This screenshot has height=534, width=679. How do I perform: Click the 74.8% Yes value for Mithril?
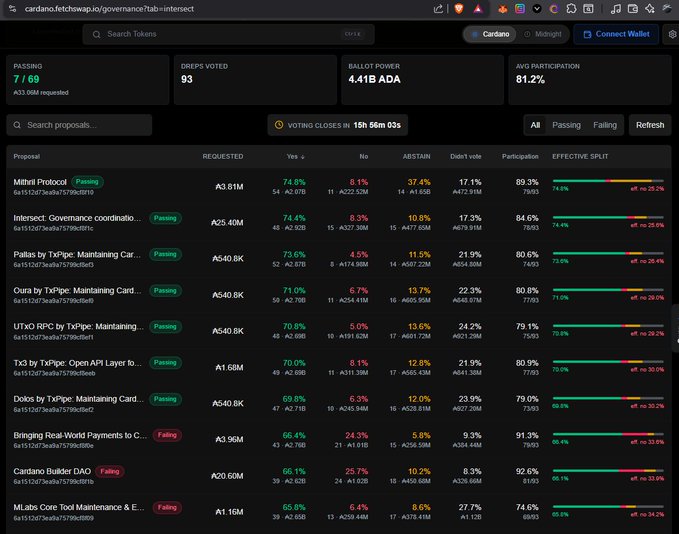[294, 182]
